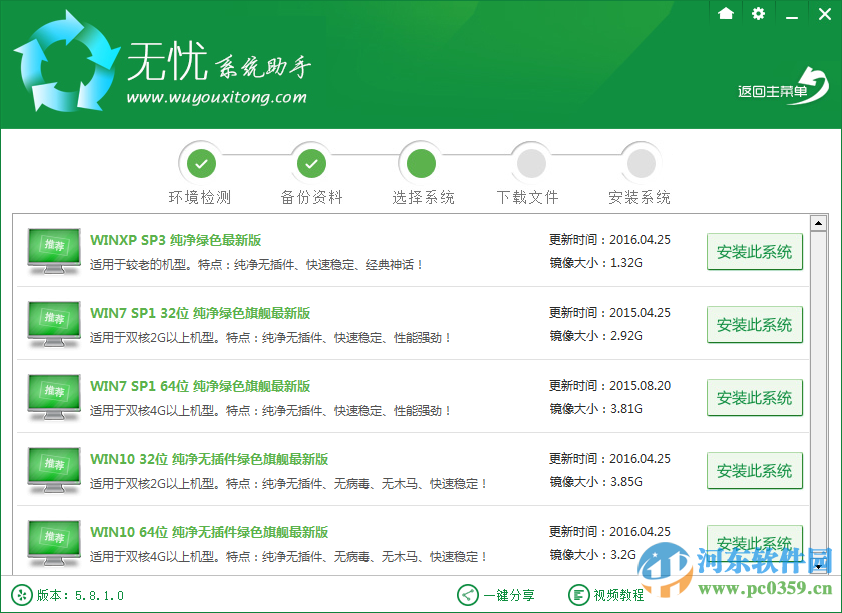Install WIN7 SP1 64位 via 安装此系统 button

[754, 397]
